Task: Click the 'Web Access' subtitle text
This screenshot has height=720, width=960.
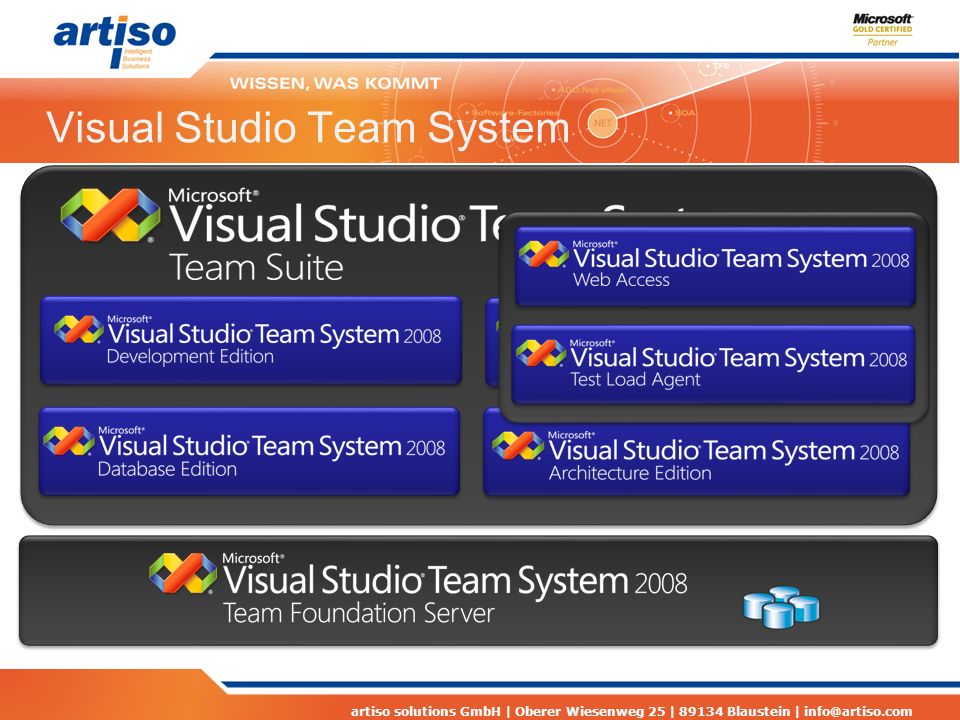Action: (621, 280)
